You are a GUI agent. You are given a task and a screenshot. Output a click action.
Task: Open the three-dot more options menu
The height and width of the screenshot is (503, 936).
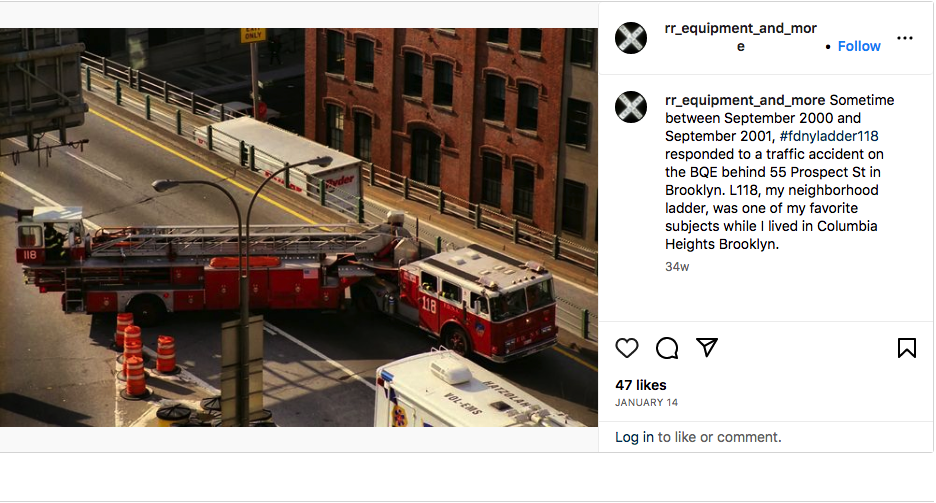point(905,38)
